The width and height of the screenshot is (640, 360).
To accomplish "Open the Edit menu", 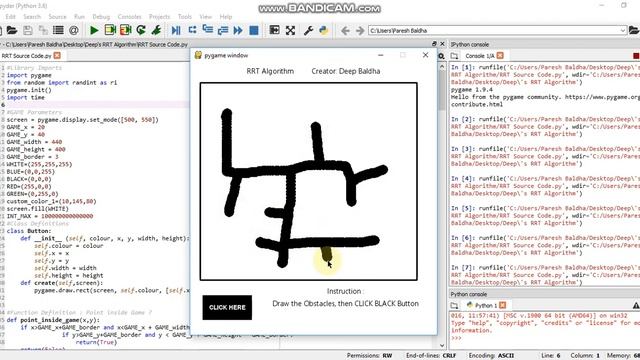I will [x=11, y=17].
